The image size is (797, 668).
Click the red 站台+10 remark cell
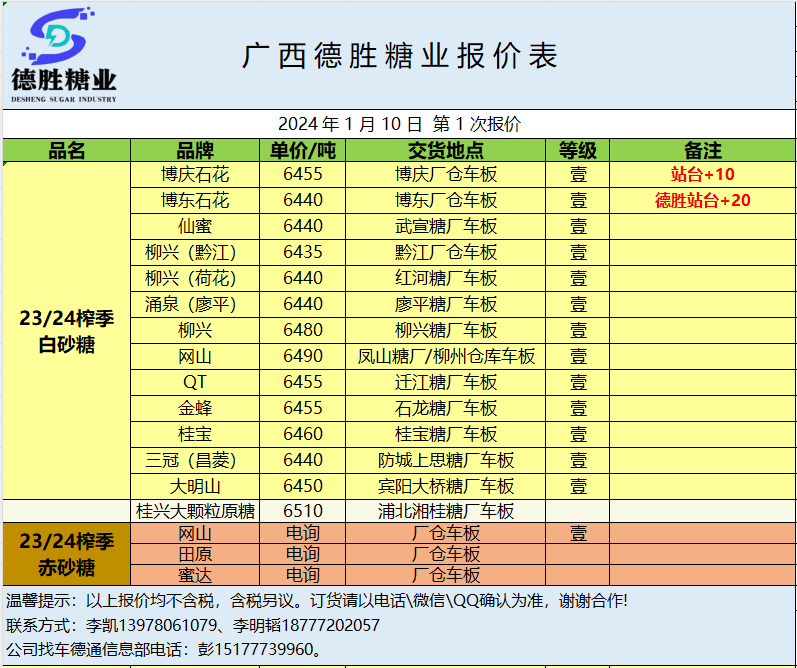[702, 174]
